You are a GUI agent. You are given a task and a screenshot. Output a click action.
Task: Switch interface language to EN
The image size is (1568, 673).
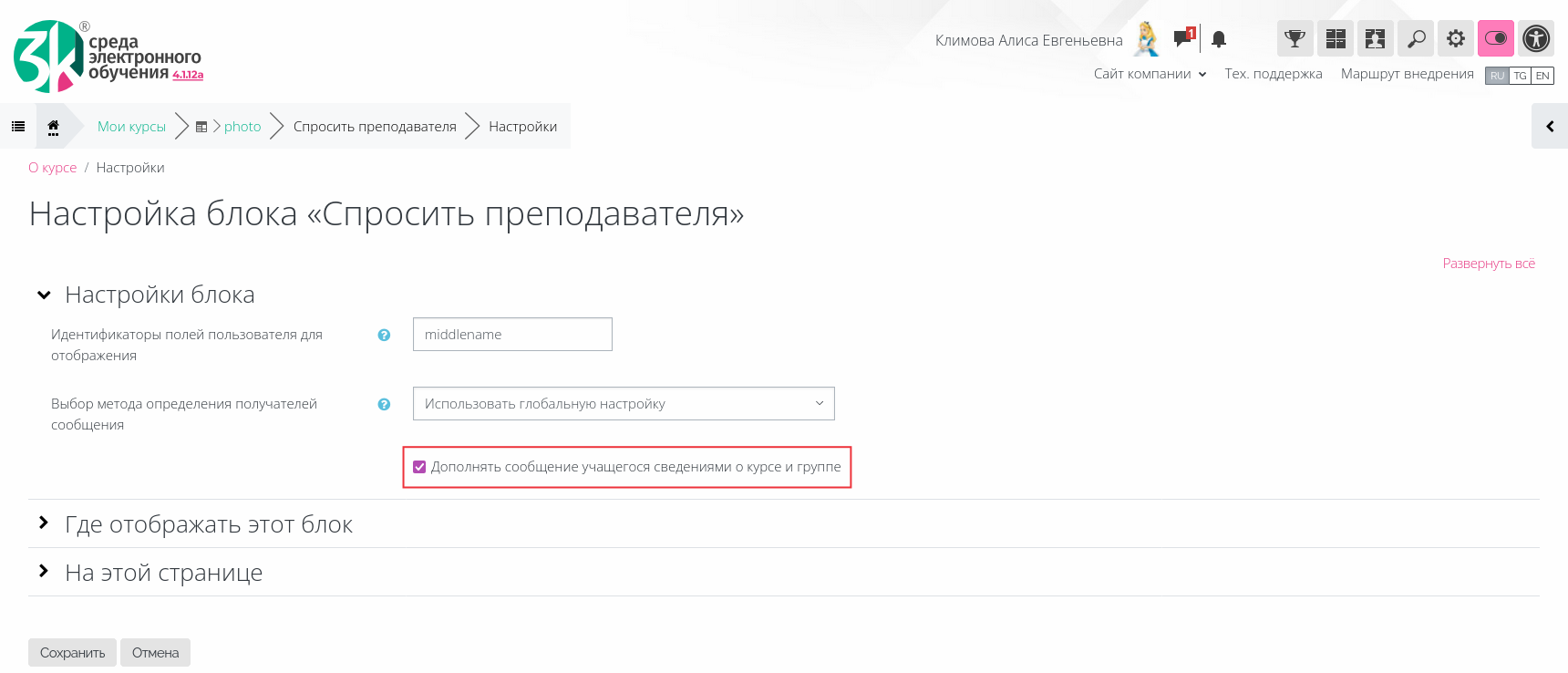[1542, 76]
